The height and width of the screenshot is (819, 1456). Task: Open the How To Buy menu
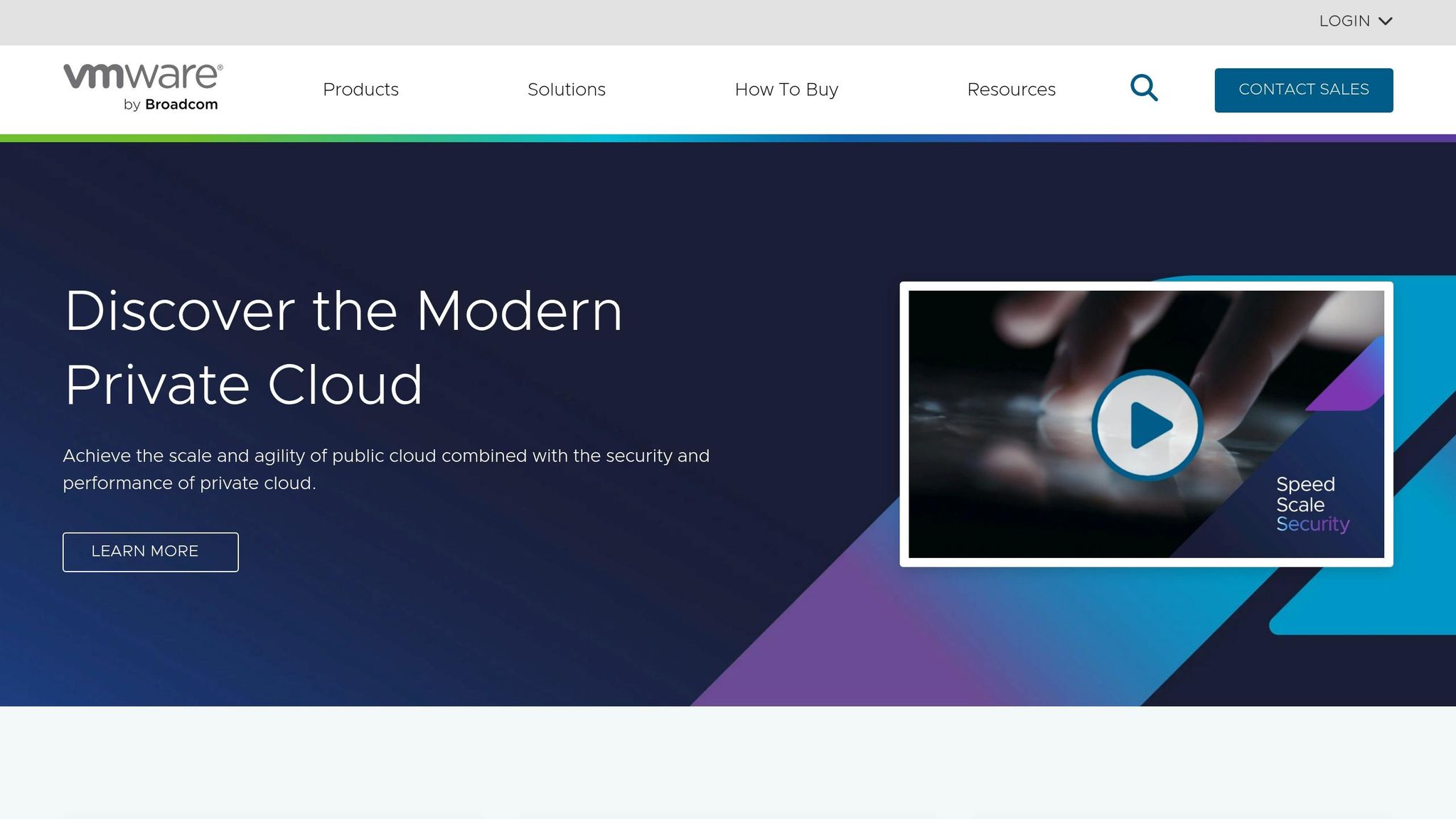pos(786,90)
